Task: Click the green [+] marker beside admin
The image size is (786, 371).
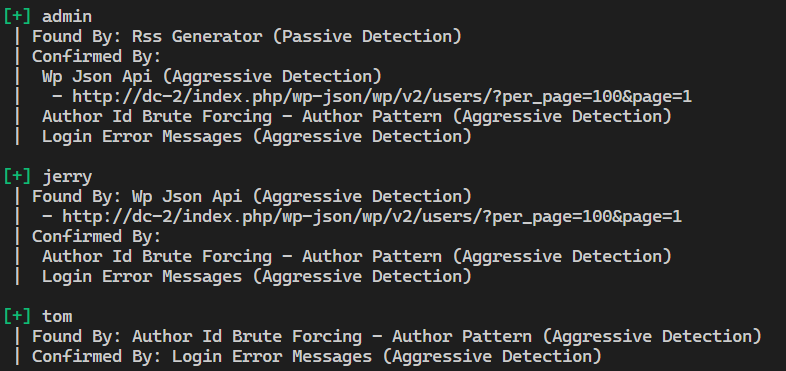Action: click(x=18, y=17)
